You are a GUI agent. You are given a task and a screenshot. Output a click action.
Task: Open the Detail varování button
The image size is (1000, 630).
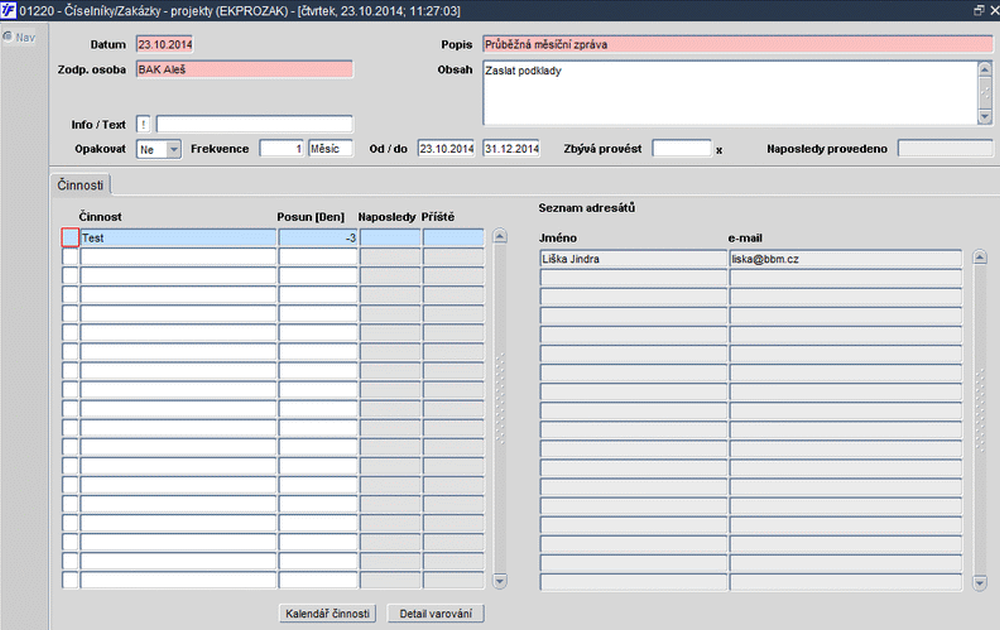pyautogui.click(x=436, y=613)
